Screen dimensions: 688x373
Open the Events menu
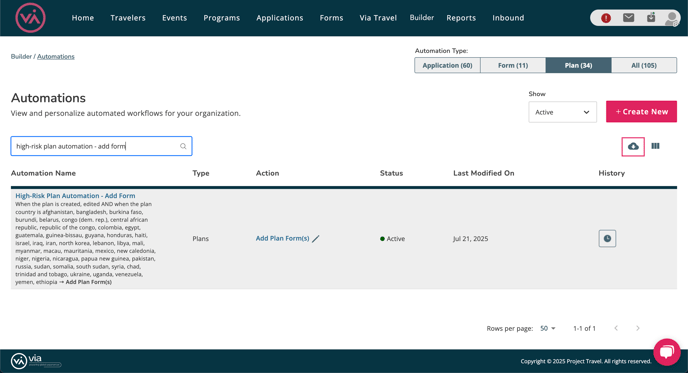pyautogui.click(x=174, y=18)
